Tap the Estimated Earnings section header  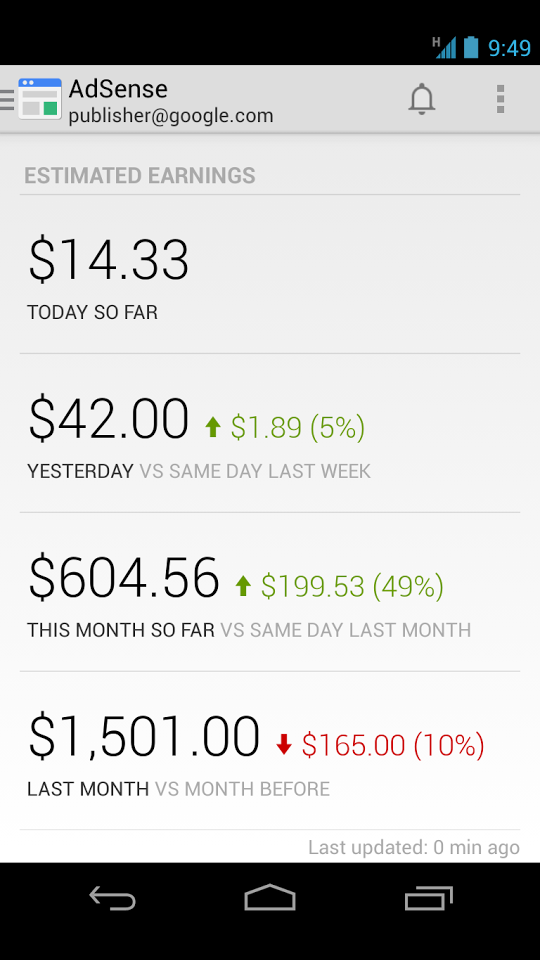click(x=140, y=176)
